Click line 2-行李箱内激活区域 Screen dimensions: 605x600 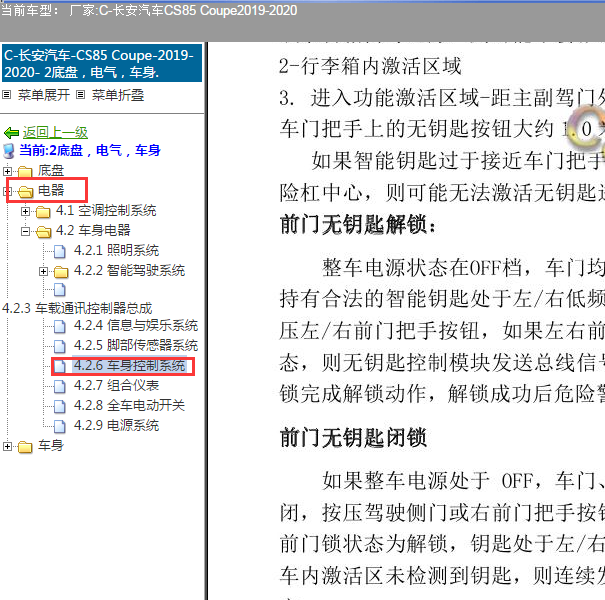[370, 66]
